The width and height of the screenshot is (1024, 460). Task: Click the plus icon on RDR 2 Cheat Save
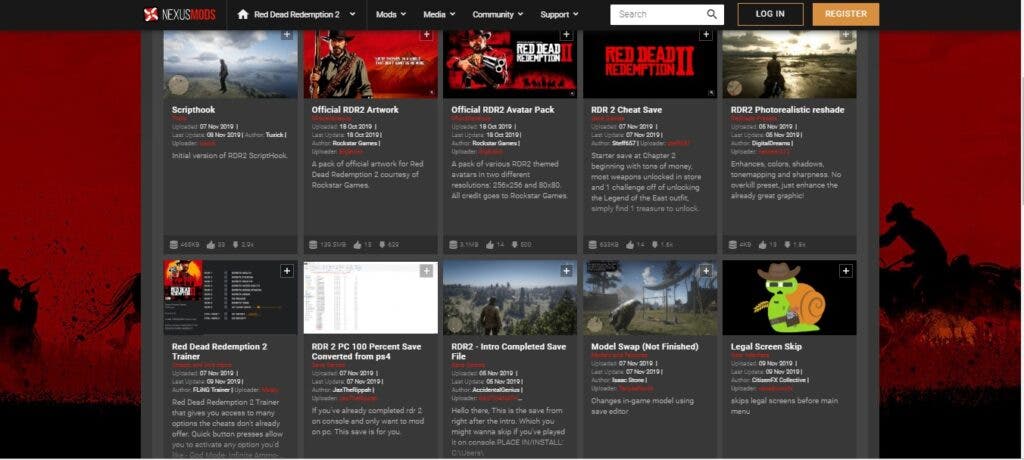click(706, 35)
